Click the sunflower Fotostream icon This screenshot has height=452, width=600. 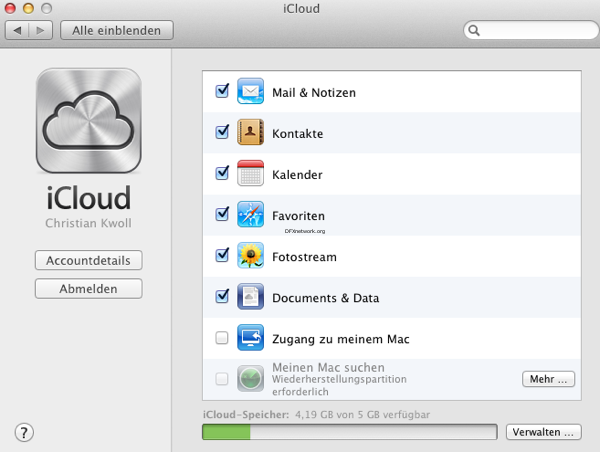(250, 255)
